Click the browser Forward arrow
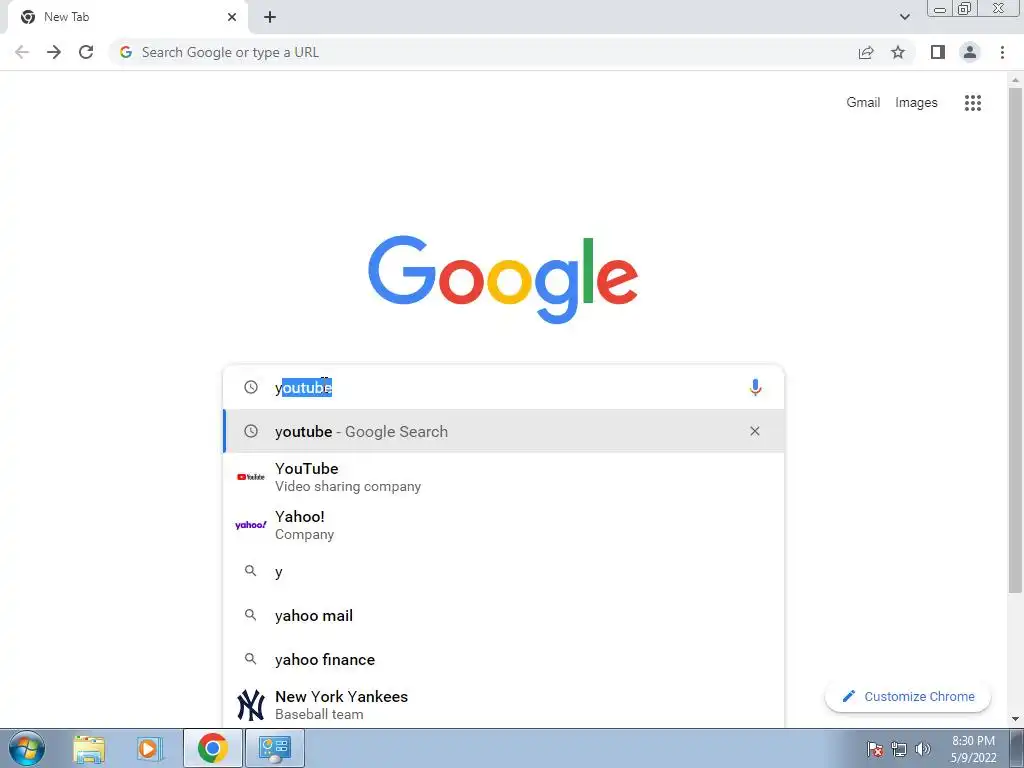Image resolution: width=1024 pixels, height=768 pixels. pyautogui.click(x=54, y=52)
